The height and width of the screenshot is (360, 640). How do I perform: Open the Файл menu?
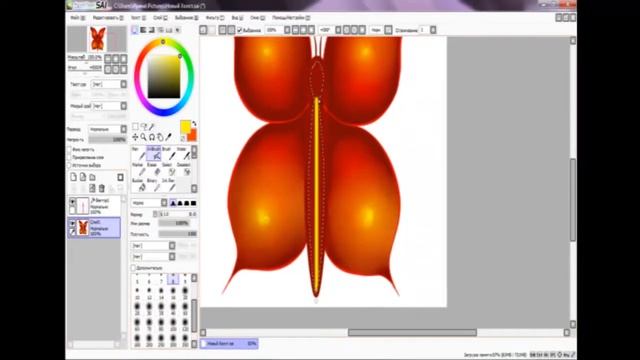pos(78,18)
